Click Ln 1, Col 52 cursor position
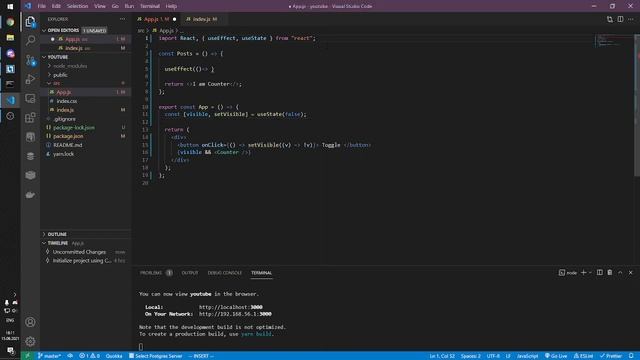The width and height of the screenshot is (640, 360). pyautogui.click(x=442, y=356)
